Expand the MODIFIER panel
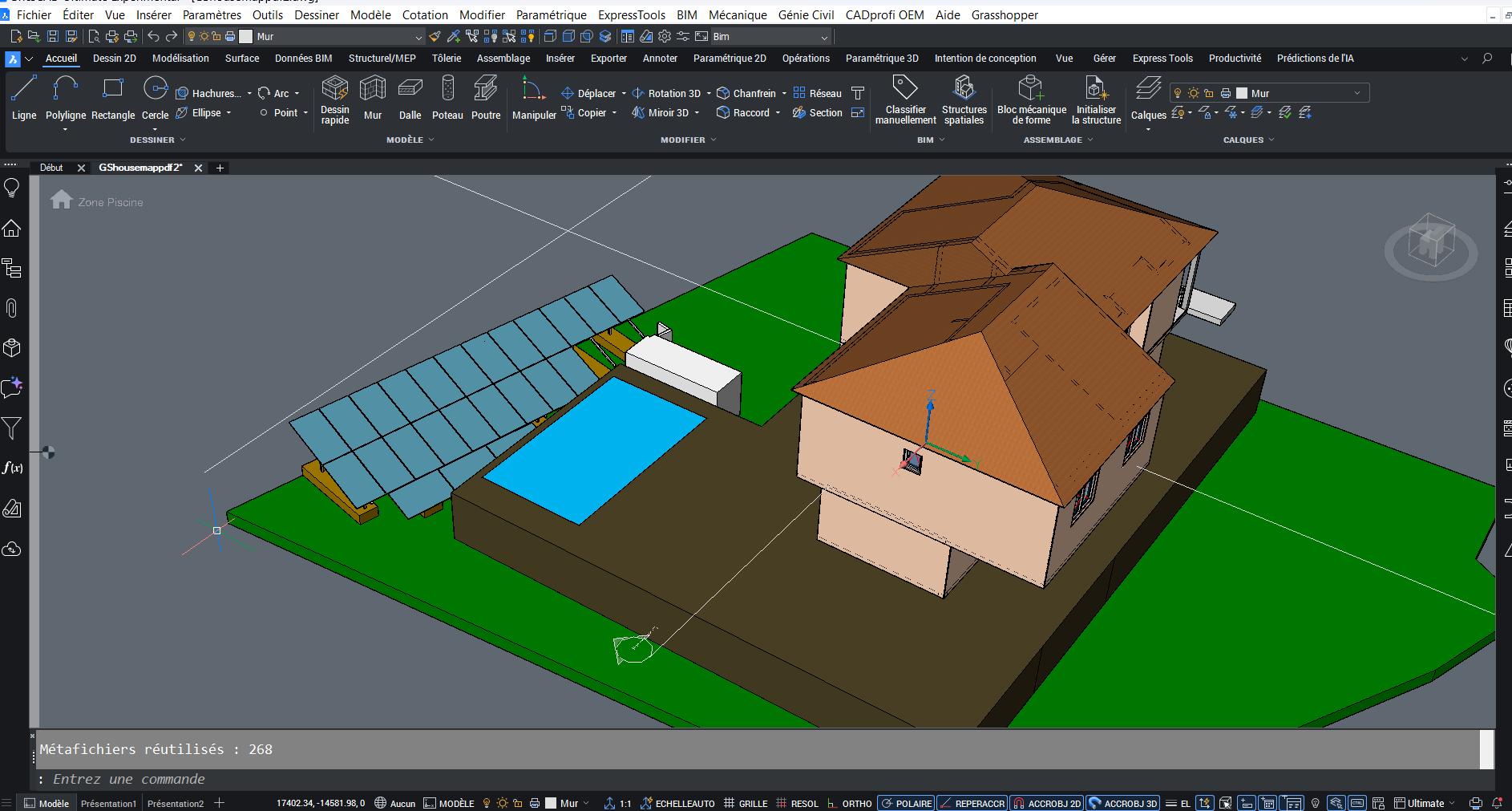Screen dimensions: 1512x811 pos(689,140)
